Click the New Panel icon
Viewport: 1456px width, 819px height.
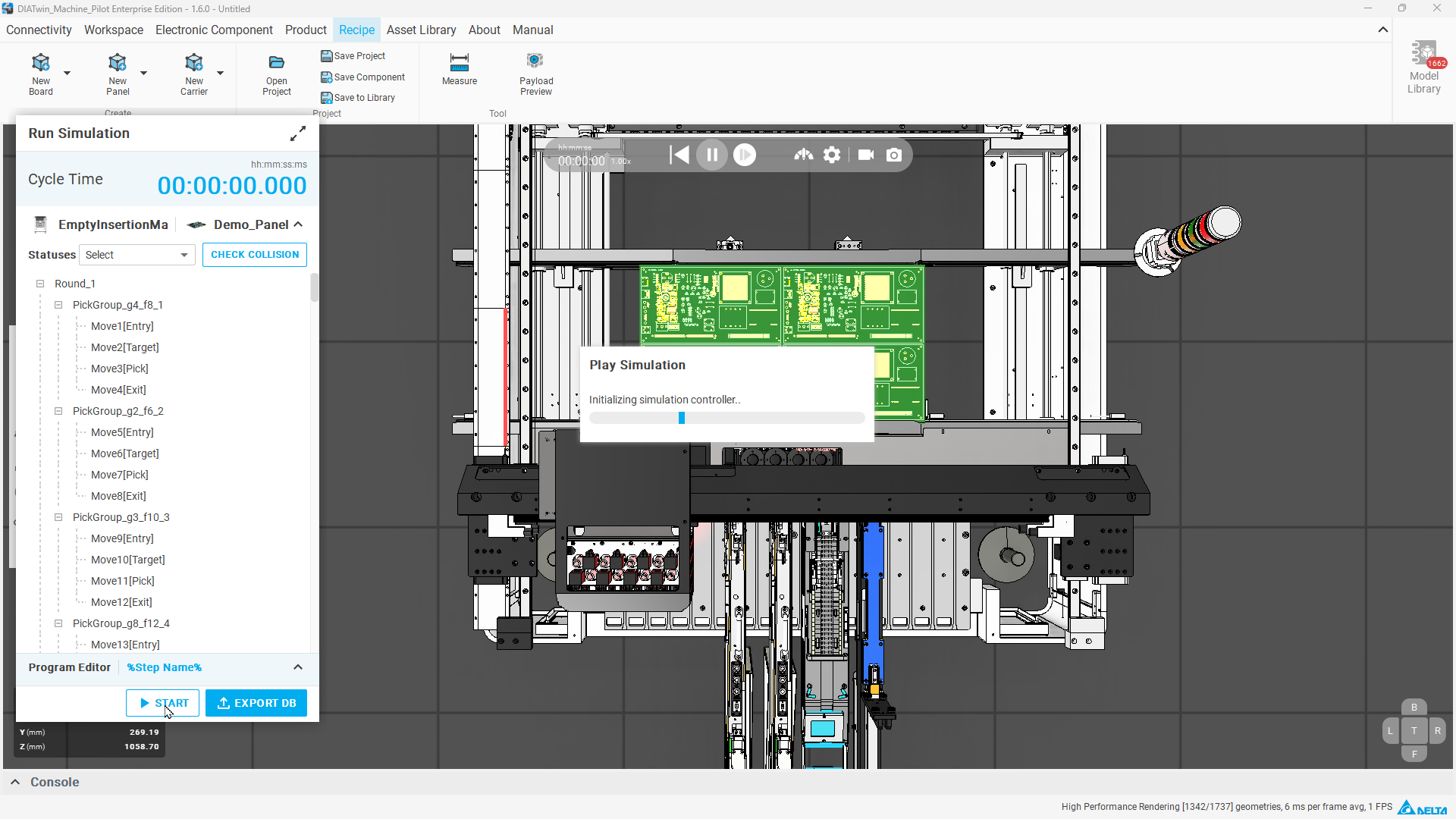[x=118, y=62]
